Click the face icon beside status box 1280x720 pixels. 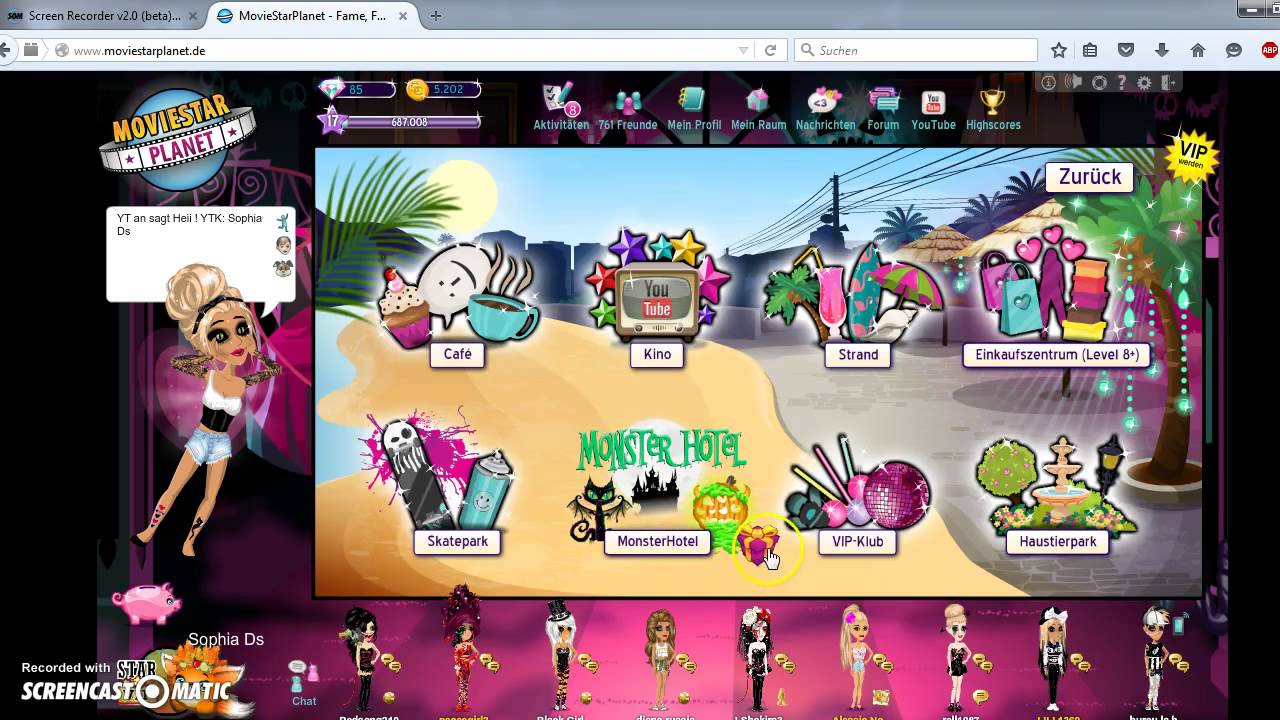(283, 246)
